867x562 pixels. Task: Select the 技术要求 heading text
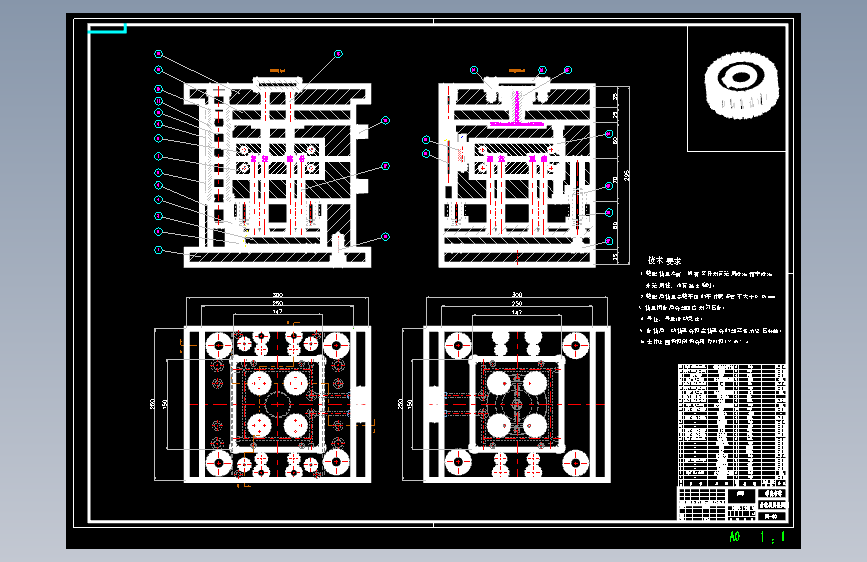tap(664, 261)
